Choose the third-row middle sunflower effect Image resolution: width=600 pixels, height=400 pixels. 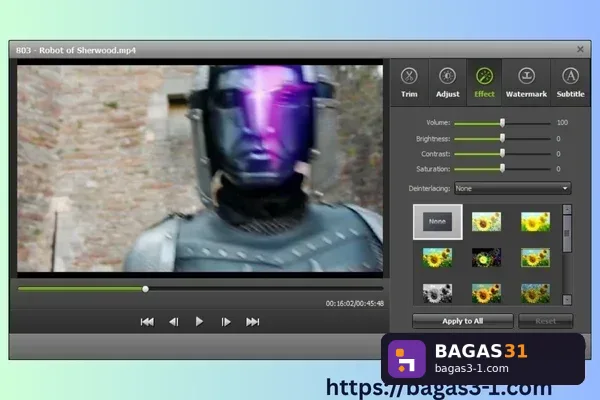[x=486, y=293]
